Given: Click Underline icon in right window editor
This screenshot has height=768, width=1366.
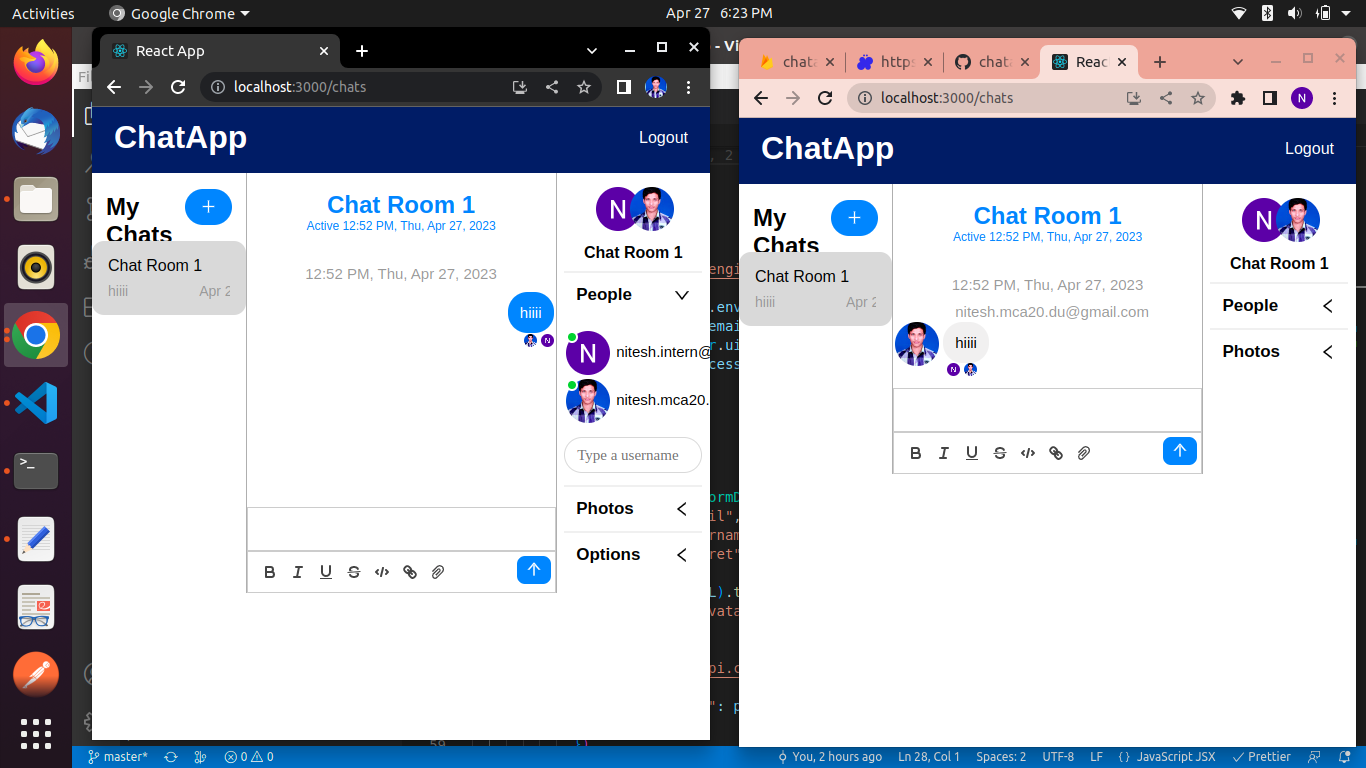Looking at the screenshot, I should point(971,453).
